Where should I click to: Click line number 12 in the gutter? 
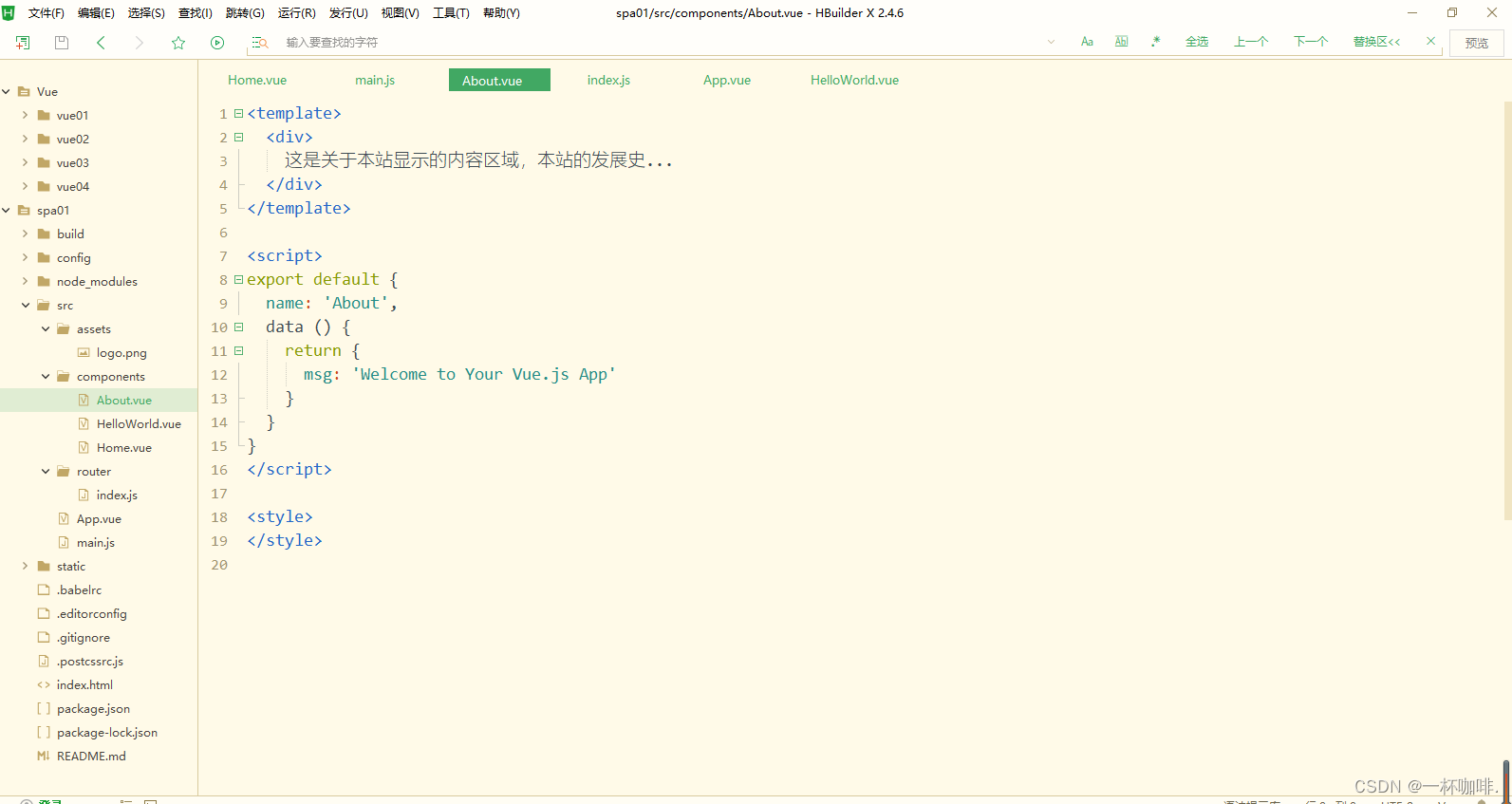[x=219, y=374]
